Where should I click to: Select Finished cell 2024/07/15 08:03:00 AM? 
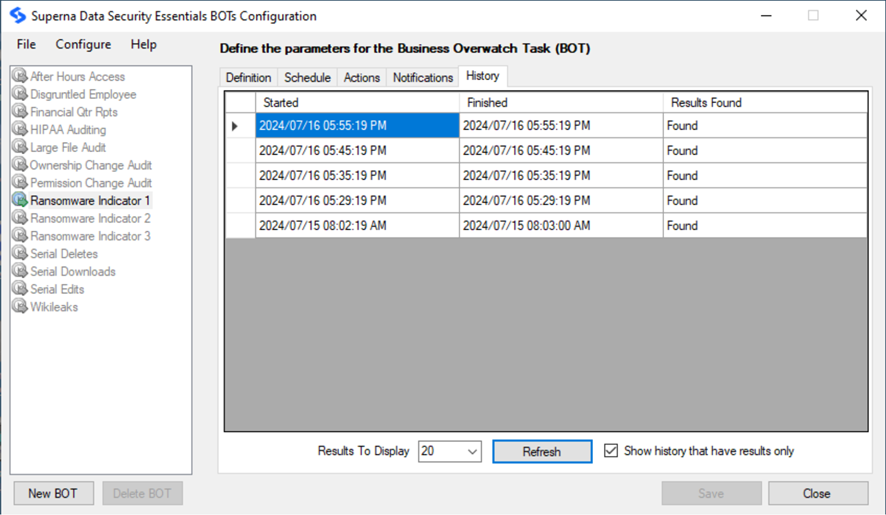(x=561, y=225)
